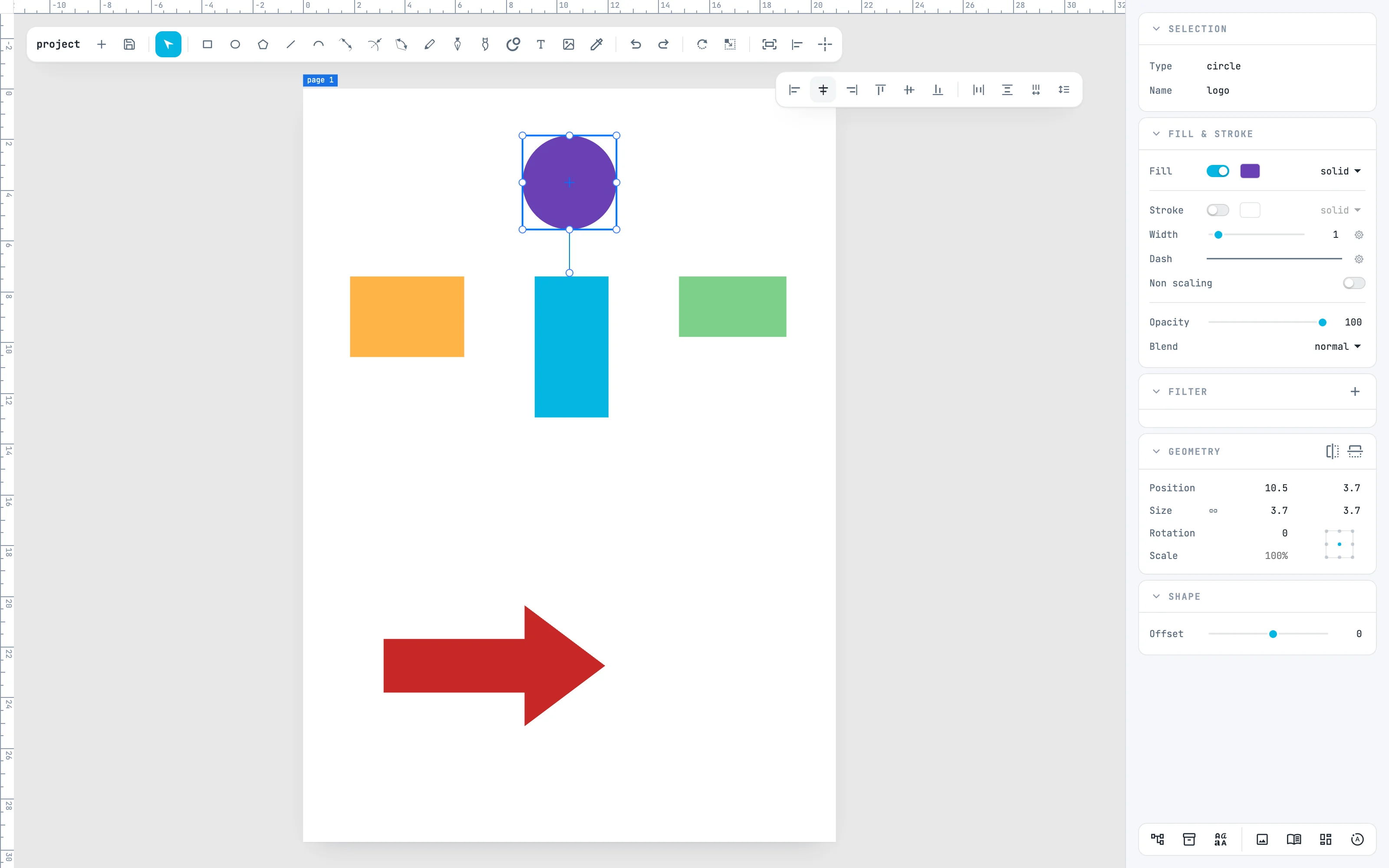Flip selection vertically in Geometry header
Screen dimensions: 1389x868
pyautogui.click(x=1355, y=451)
